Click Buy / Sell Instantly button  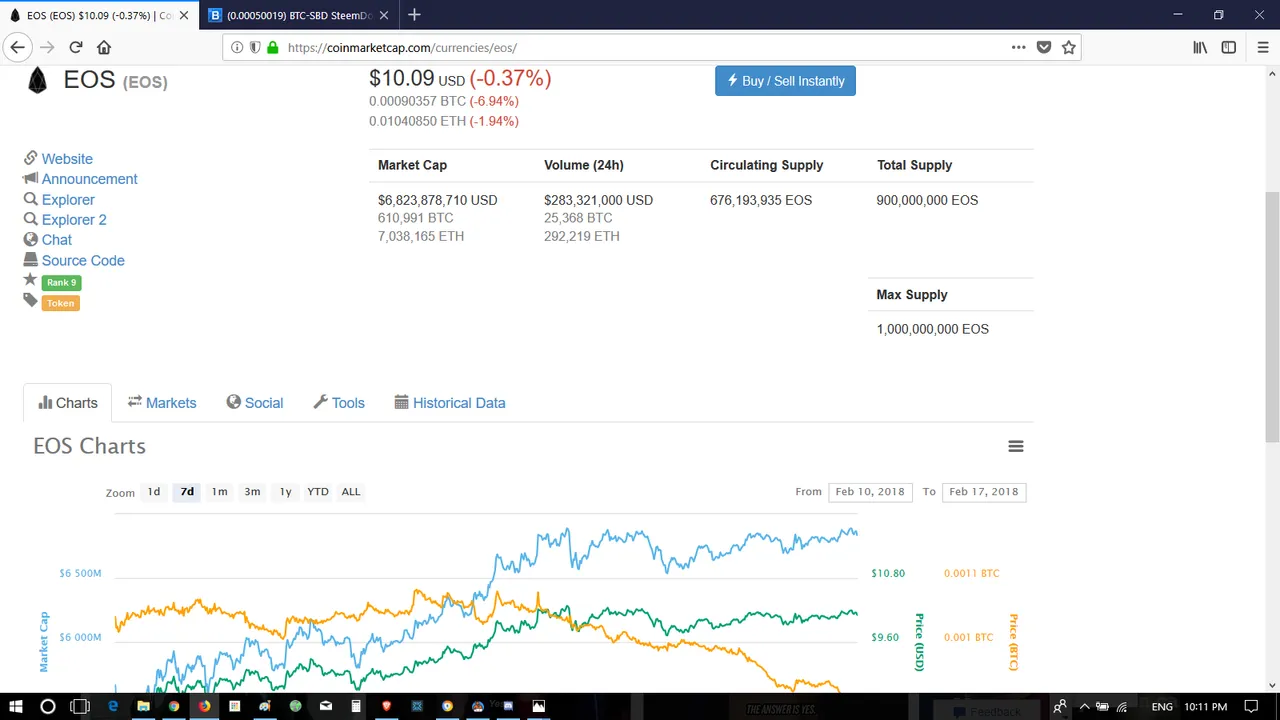(785, 81)
